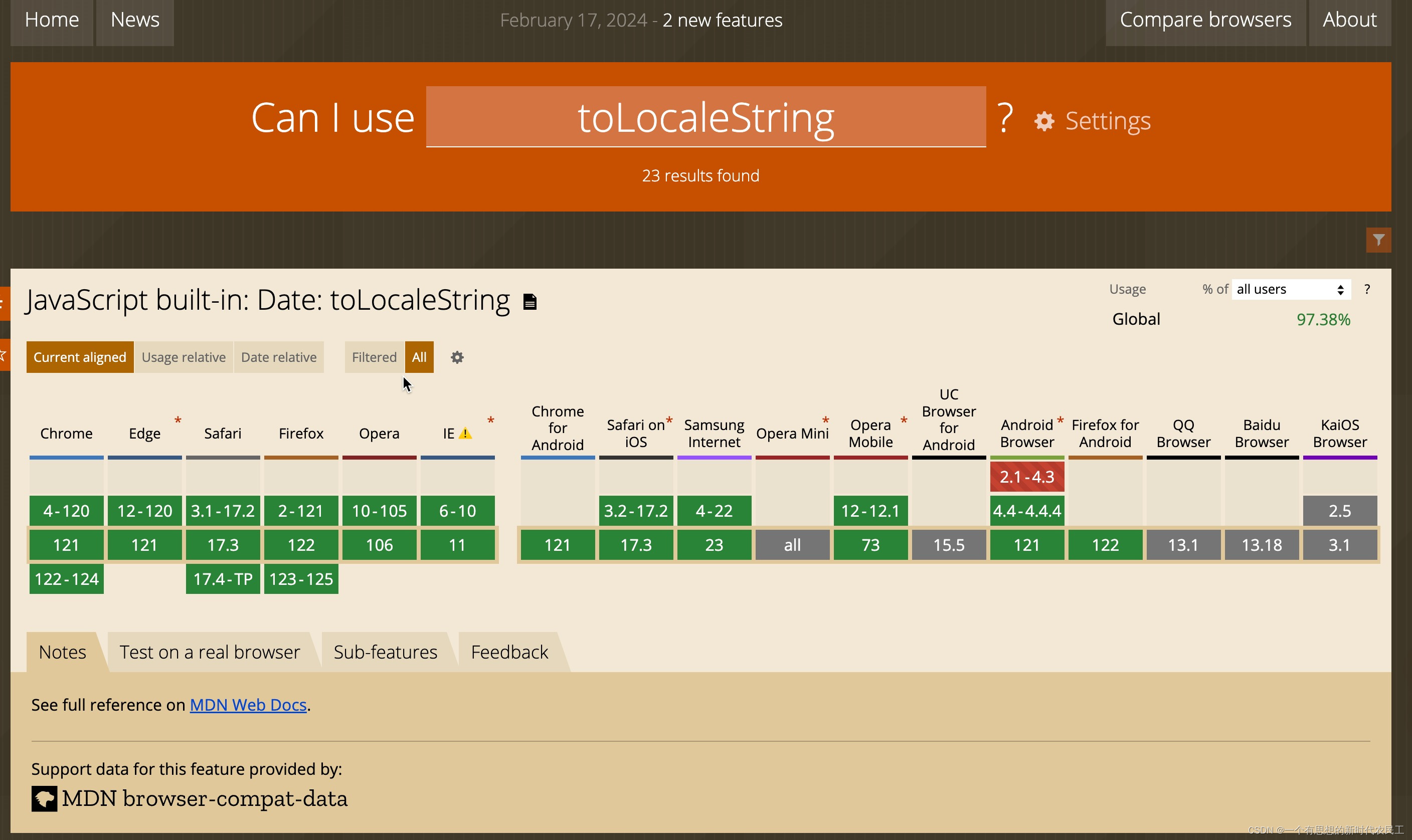This screenshot has width=1412, height=840.
Task: Click the MDN Web Docs favicon icon
Action: click(44, 799)
